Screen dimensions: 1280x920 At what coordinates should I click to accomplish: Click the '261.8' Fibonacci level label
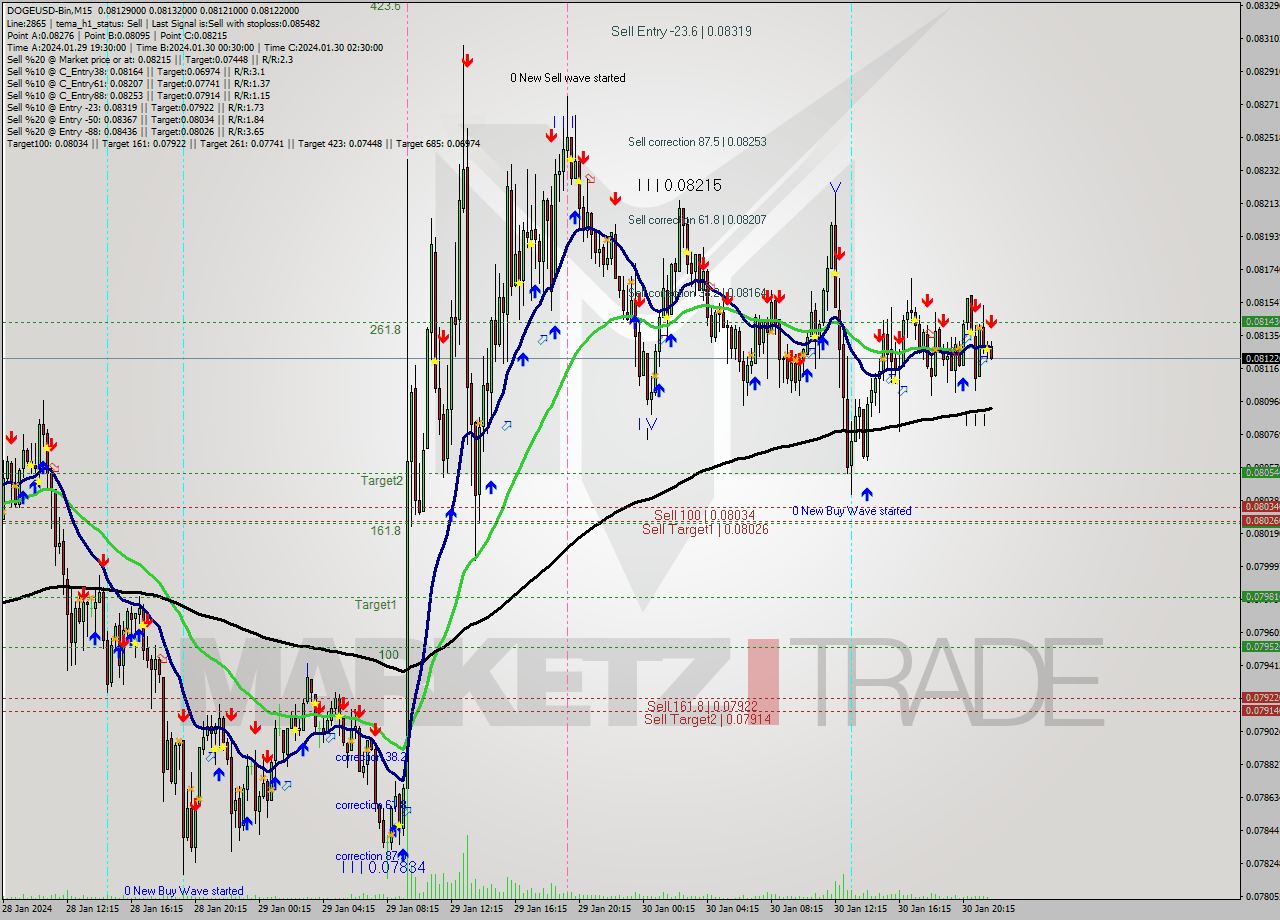click(x=385, y=329)
